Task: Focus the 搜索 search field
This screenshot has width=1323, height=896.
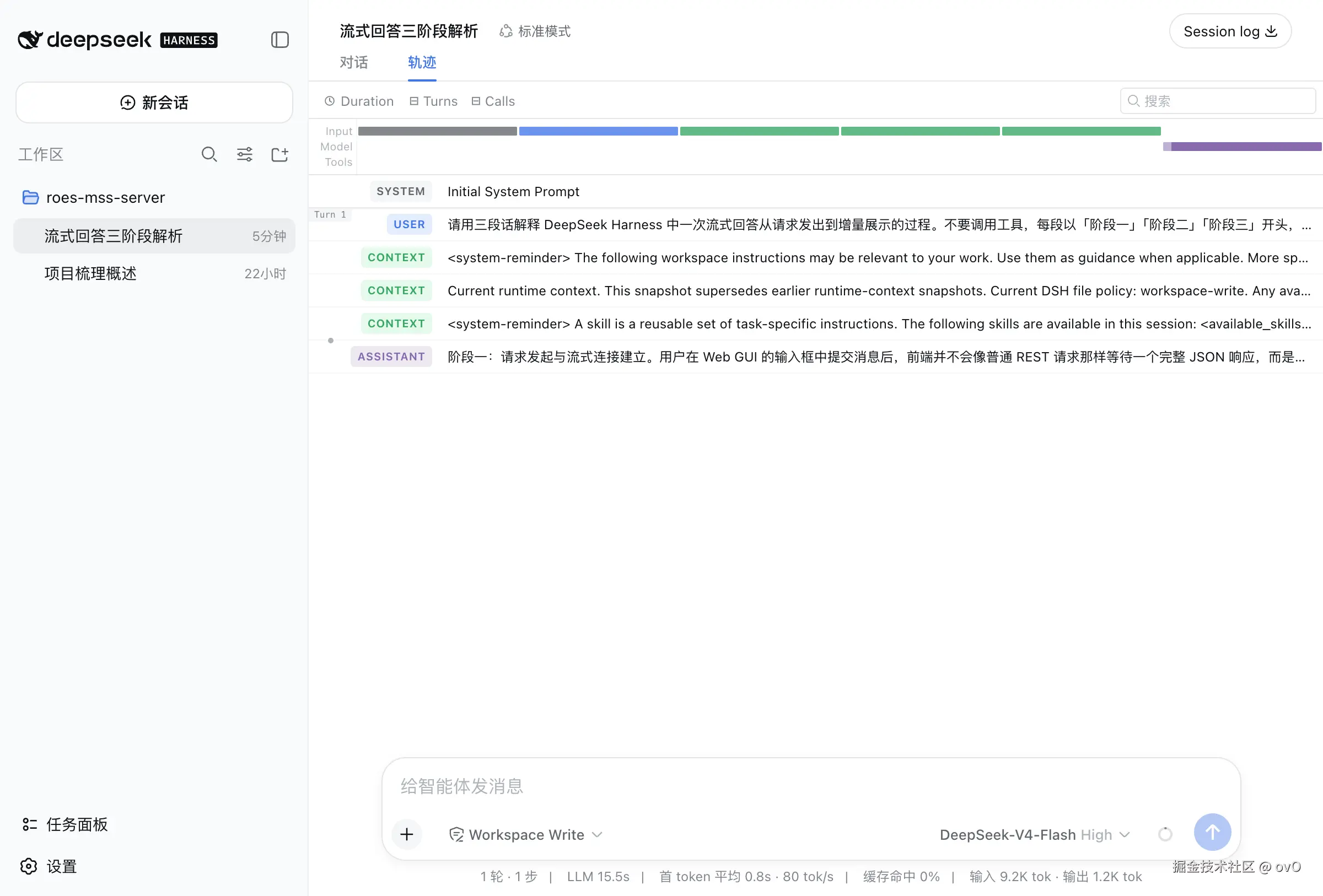Action: 1218,101
